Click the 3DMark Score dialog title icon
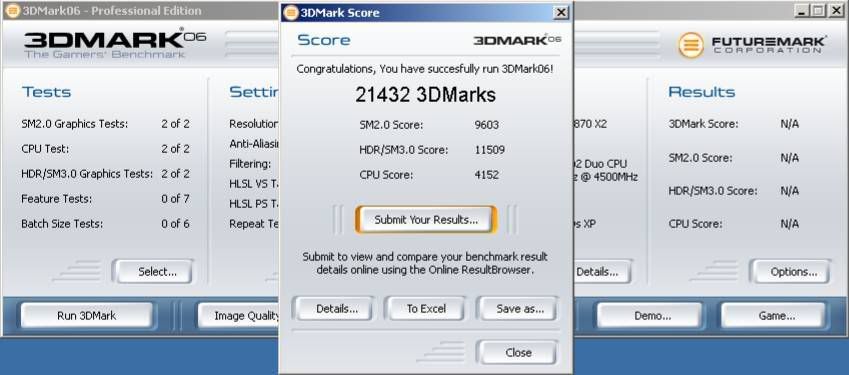This screenshot has width=849, height=375. [291, 12]
